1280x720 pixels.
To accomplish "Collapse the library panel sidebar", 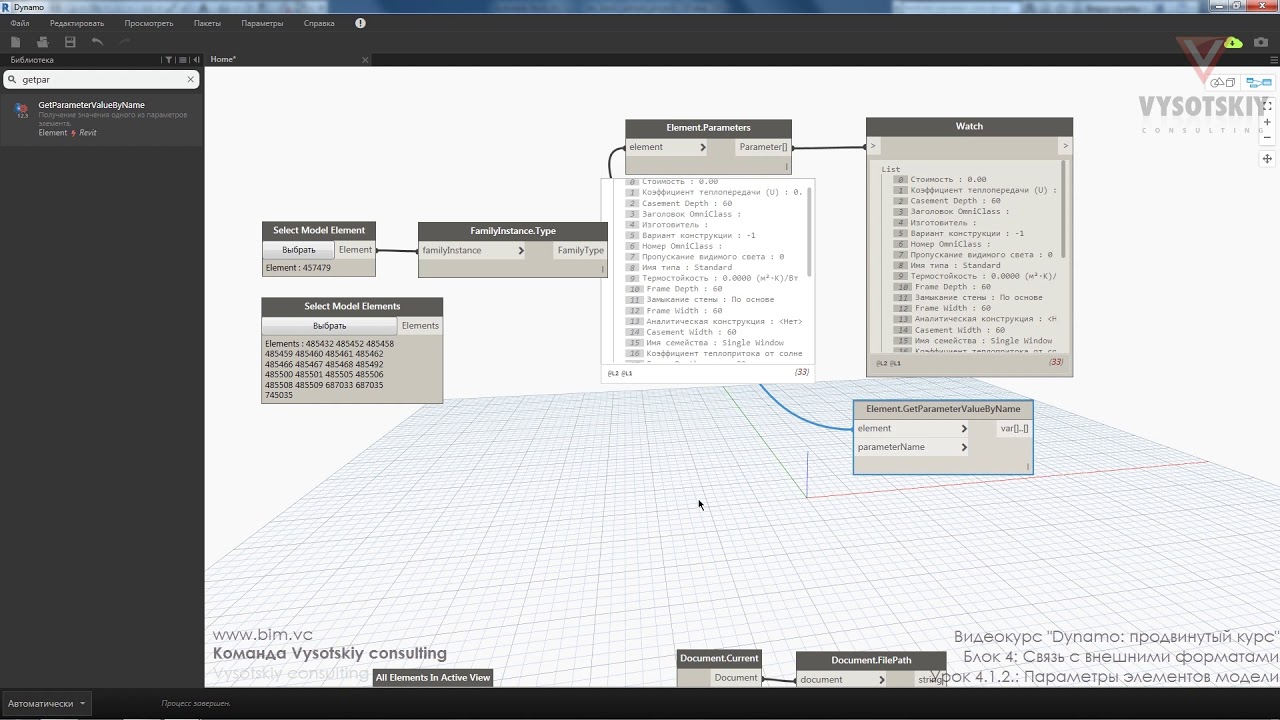I will tap(196, 60).
